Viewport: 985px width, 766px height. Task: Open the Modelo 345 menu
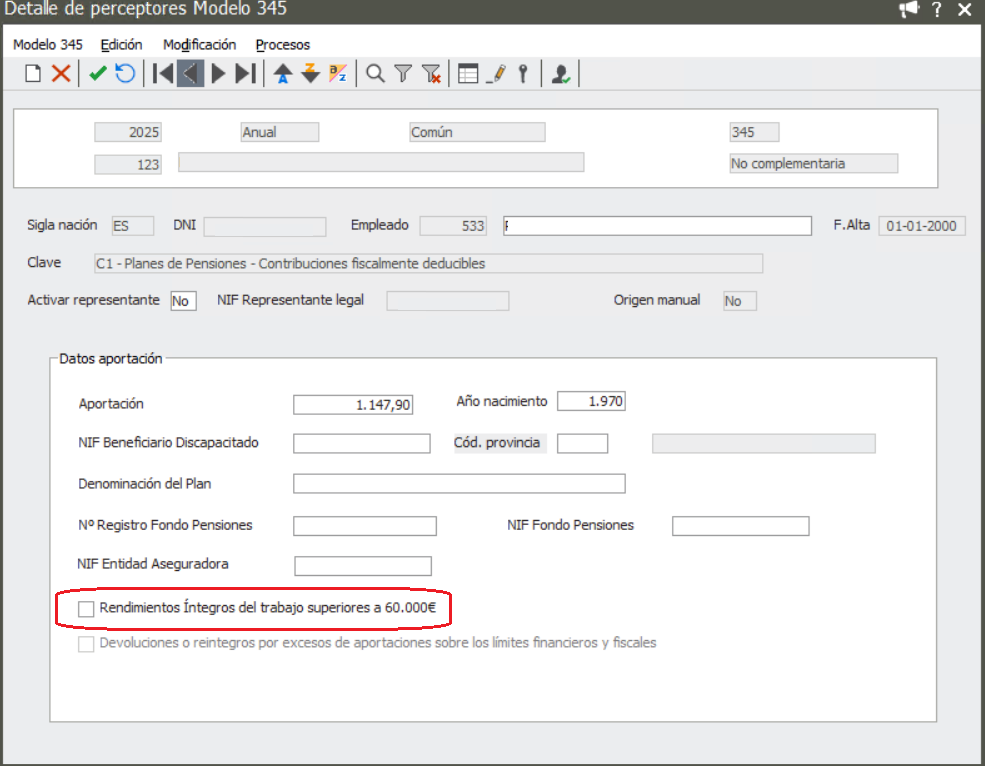(x=47, y=45)
